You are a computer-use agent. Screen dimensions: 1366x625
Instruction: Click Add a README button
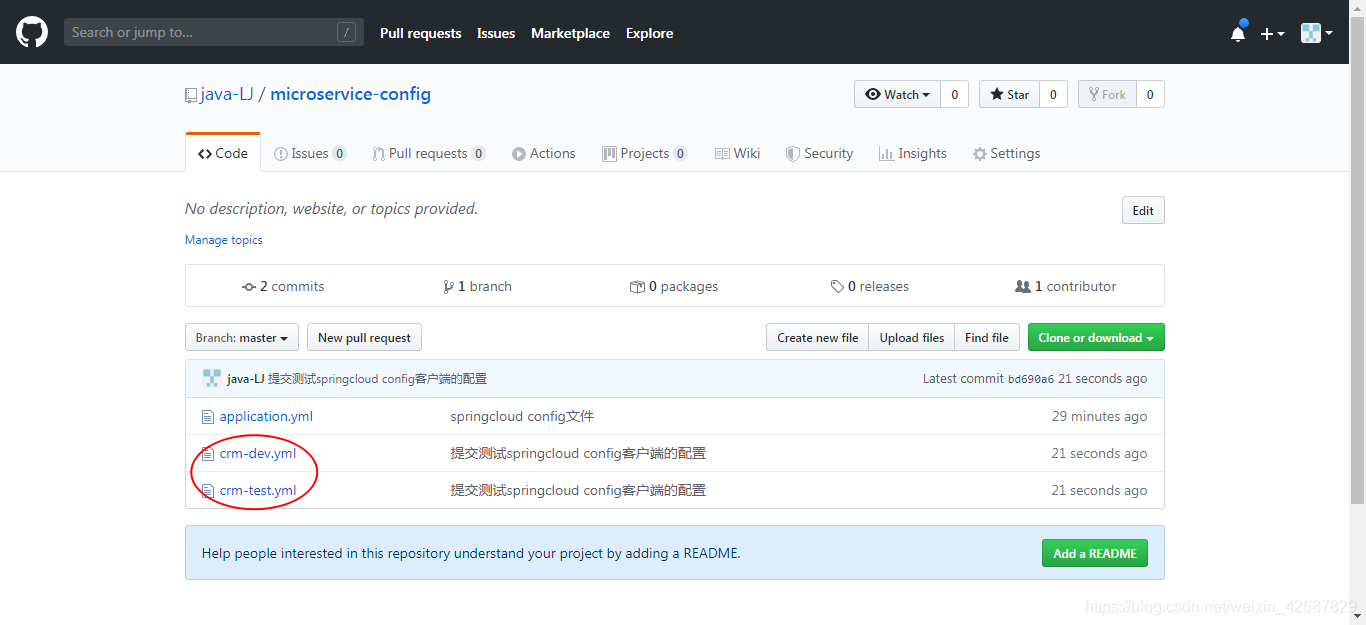(1094, 553)
